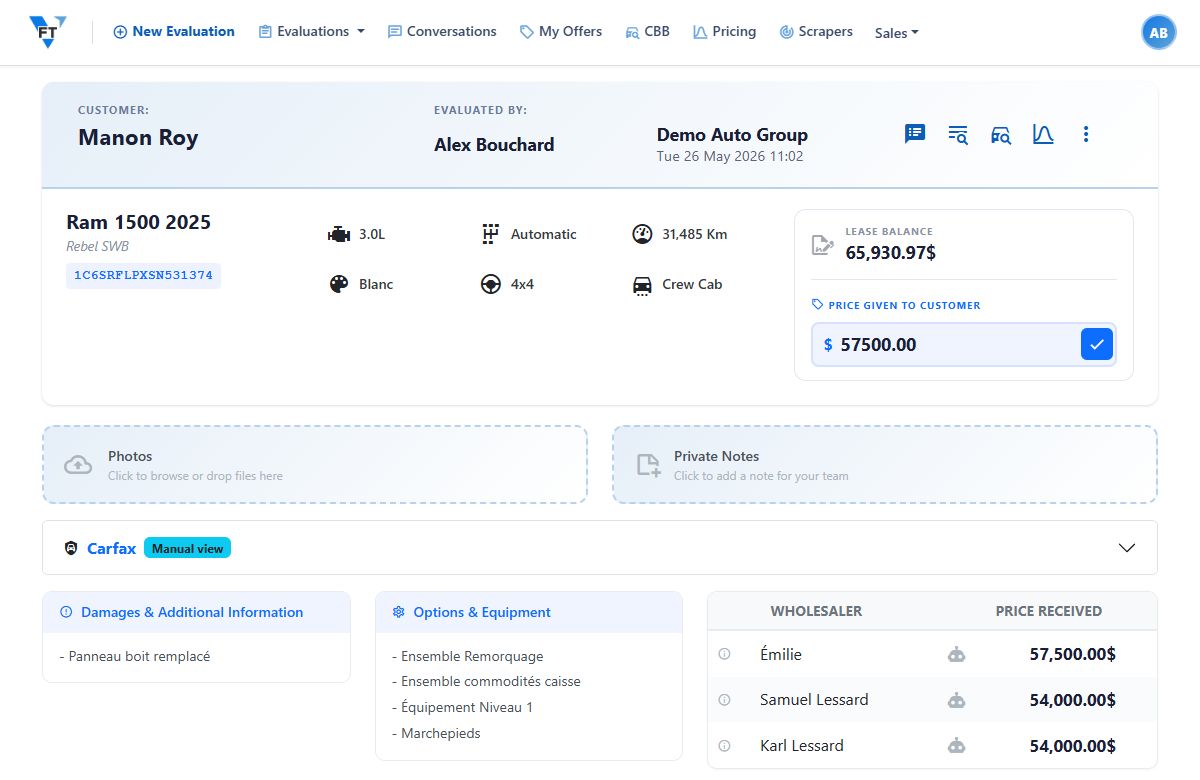Image resolution: width=1200 pixels, height=780 pixels.
Task: Click the drivetrain wheel icon beside 4x4
Action: pyautogui.click(x=490, y=284)
